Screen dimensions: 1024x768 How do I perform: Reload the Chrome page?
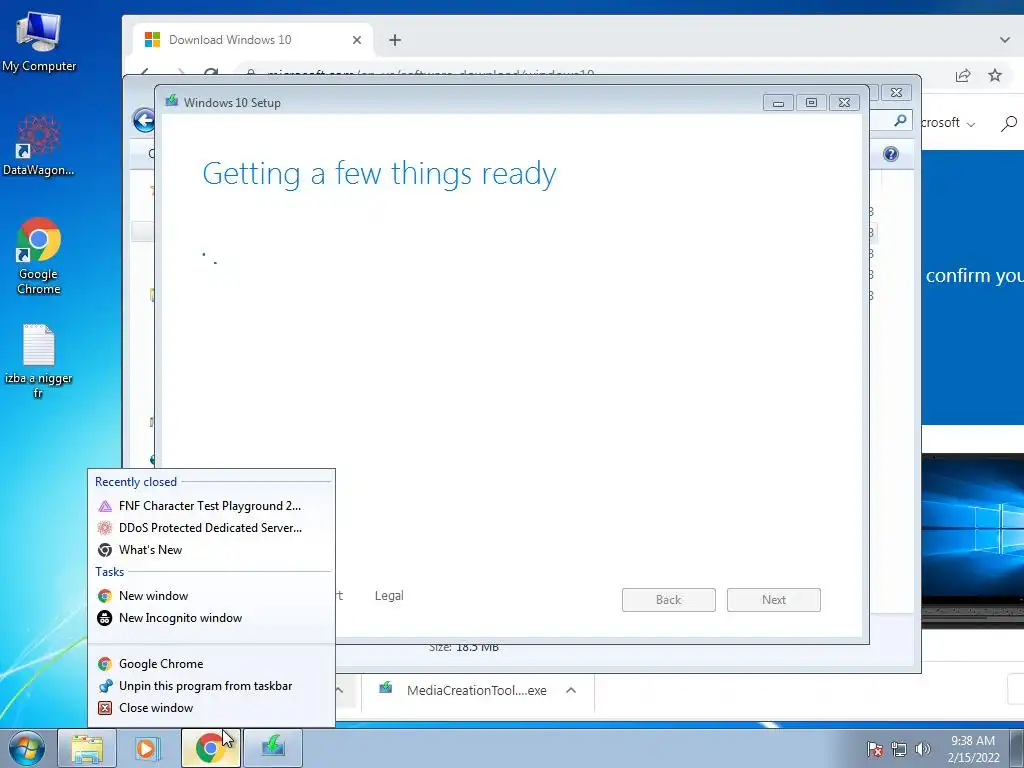point(210,74)
